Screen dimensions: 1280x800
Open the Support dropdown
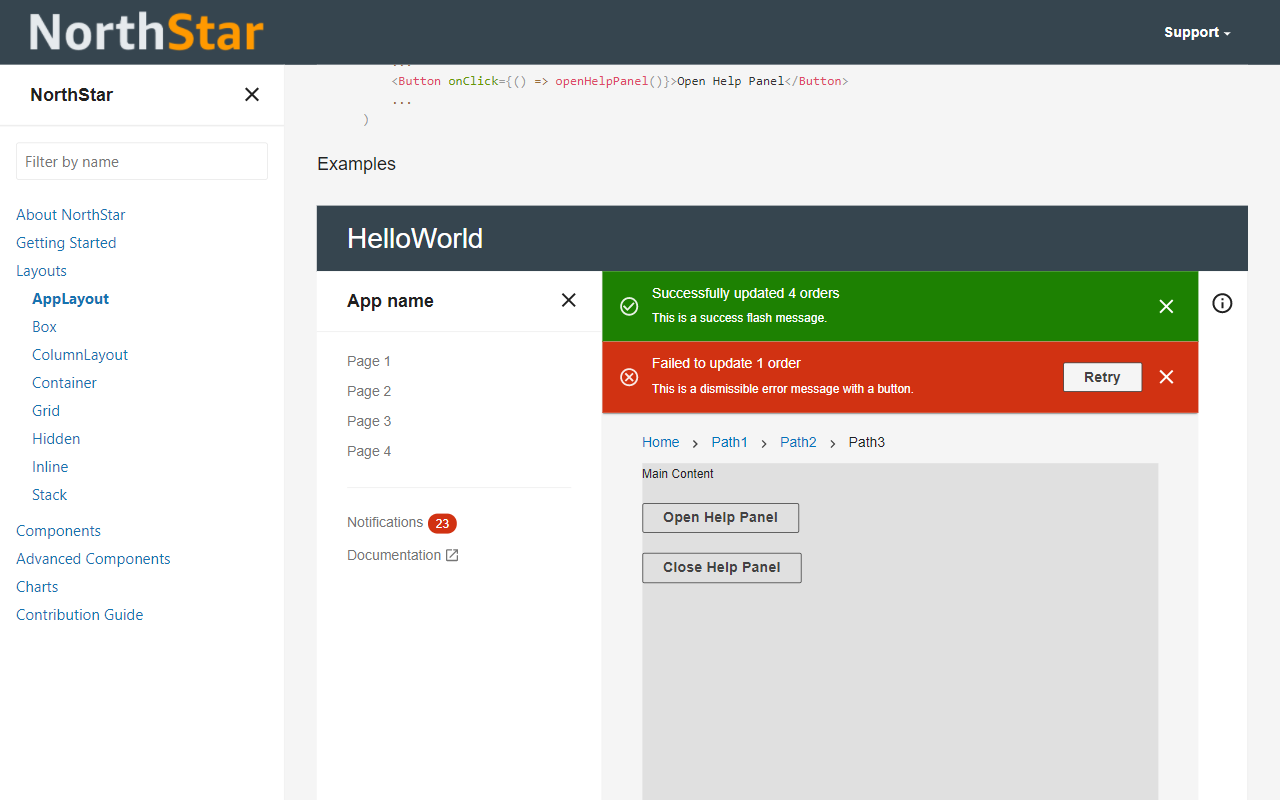[1196, 31]
